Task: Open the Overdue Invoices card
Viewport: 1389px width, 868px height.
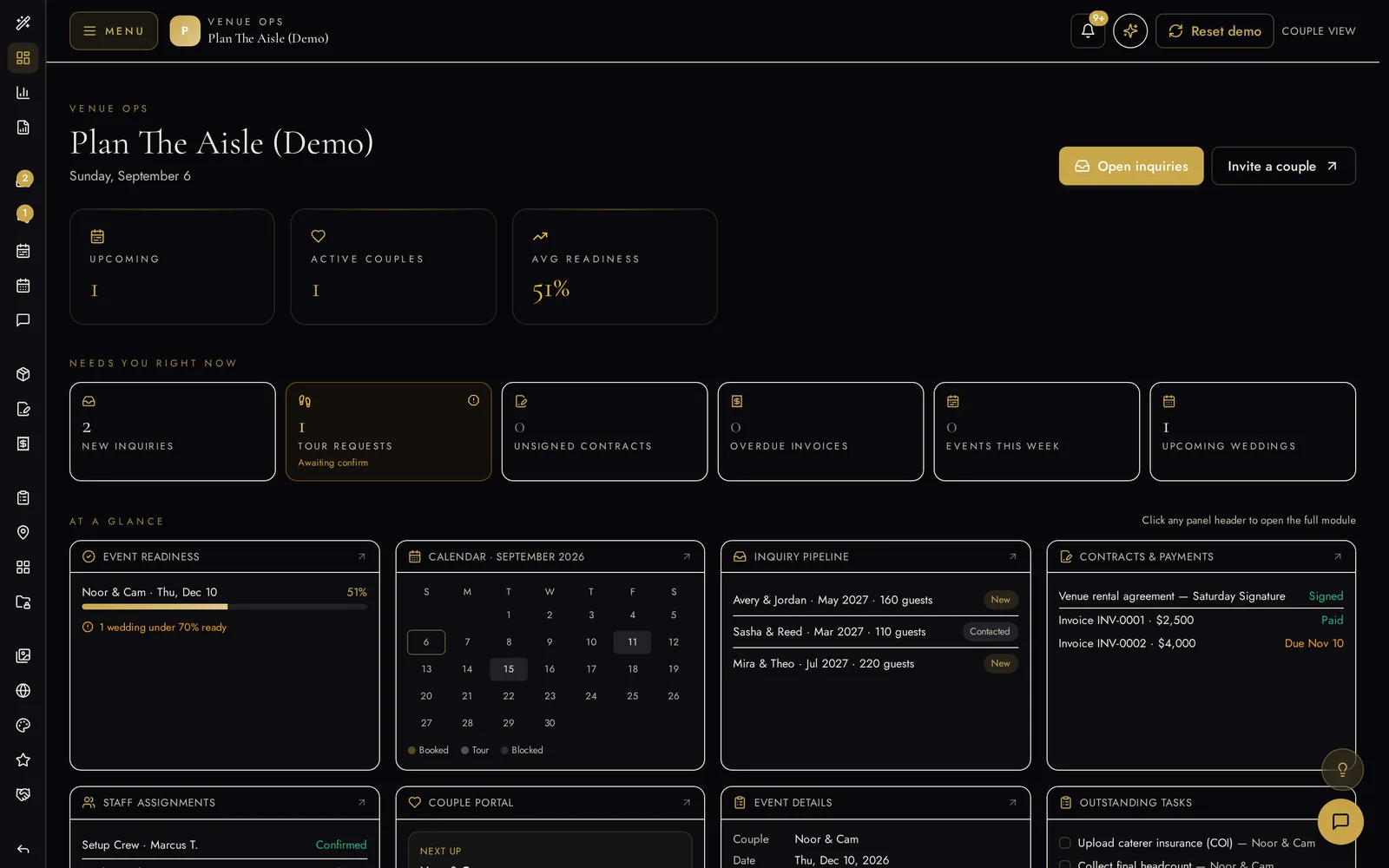Action: pyautogui.click(x=820, y=431)
